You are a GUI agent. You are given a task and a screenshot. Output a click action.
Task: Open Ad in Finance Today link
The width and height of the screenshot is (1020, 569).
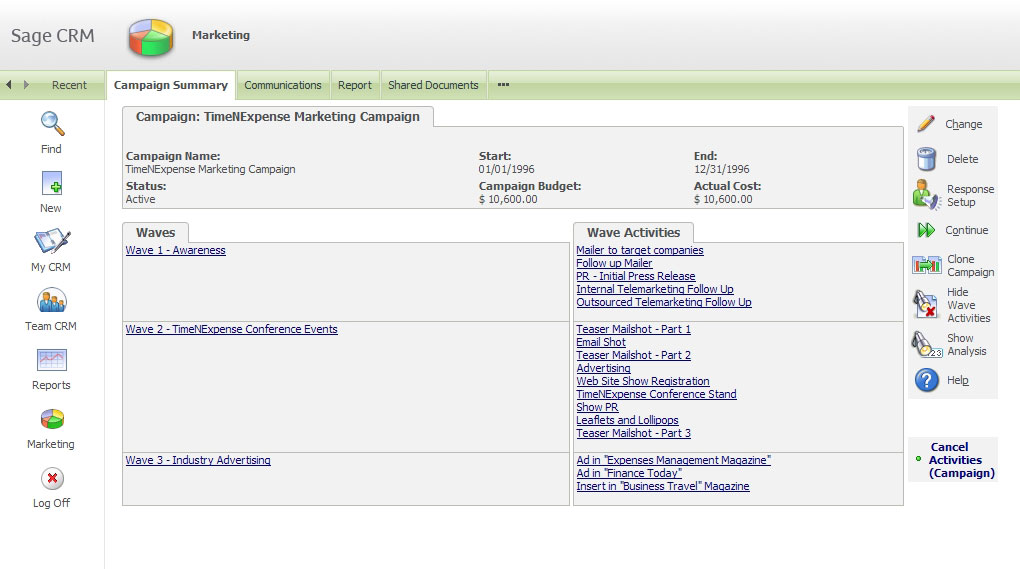(629, 473)
